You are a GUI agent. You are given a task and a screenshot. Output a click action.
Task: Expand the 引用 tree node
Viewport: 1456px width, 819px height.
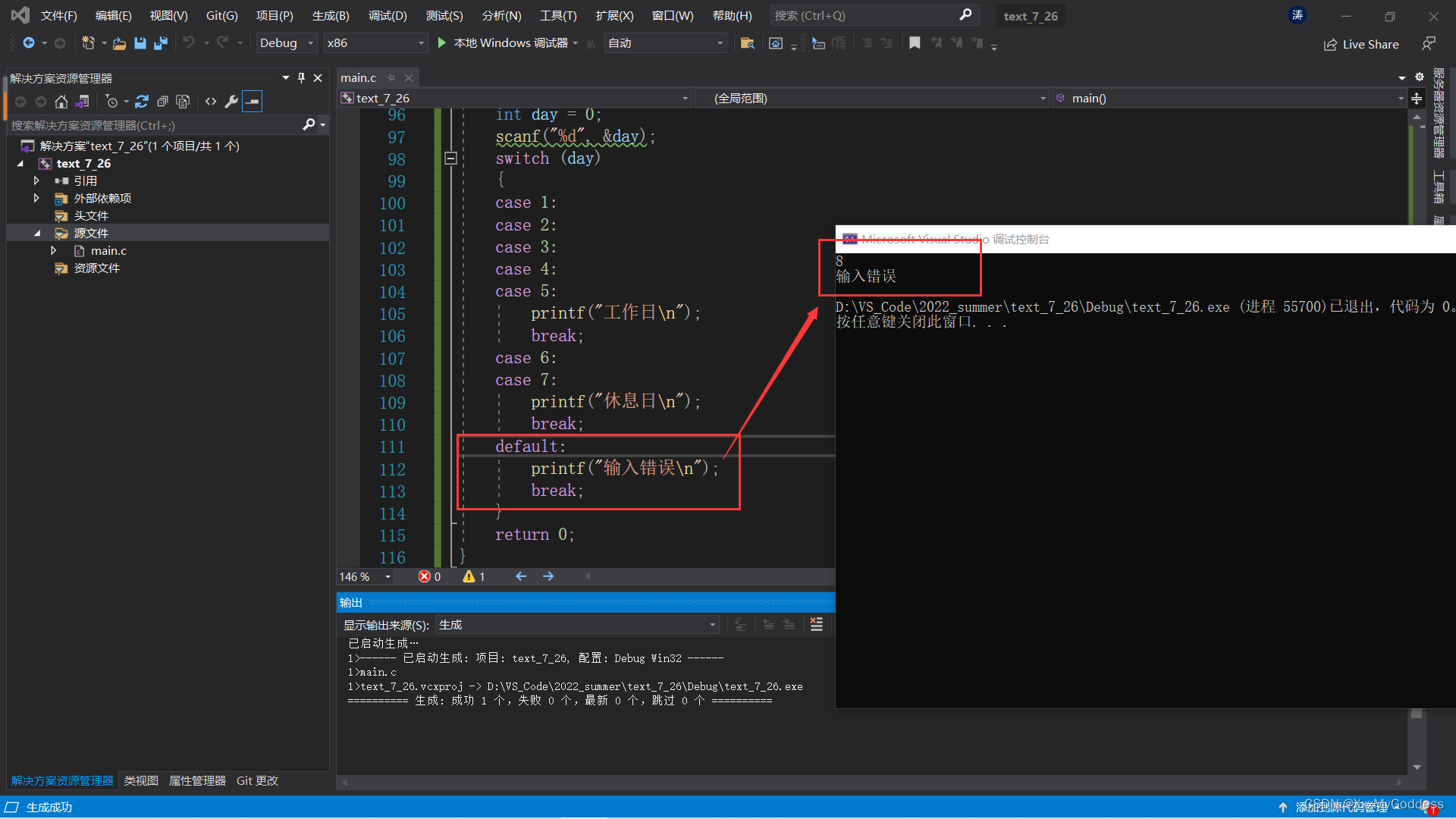coord(36,180)
